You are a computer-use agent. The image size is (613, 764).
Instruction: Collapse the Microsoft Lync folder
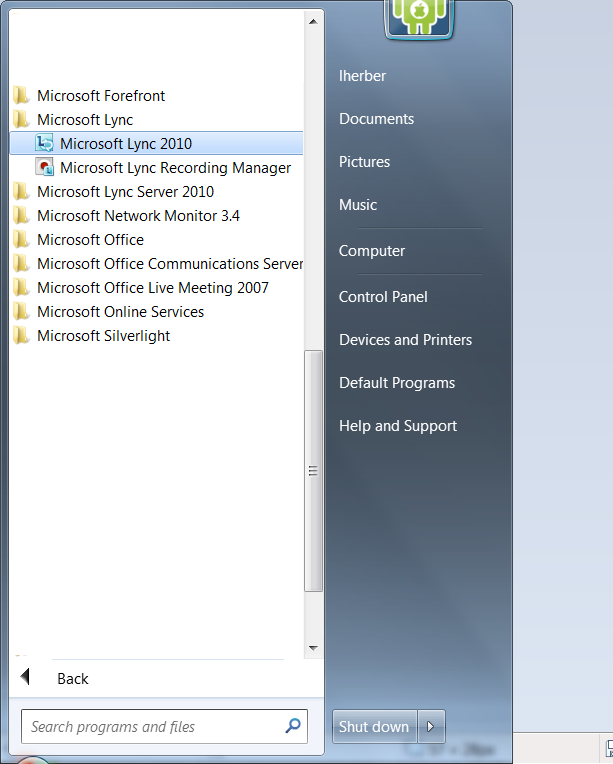(x=85, y=119)
